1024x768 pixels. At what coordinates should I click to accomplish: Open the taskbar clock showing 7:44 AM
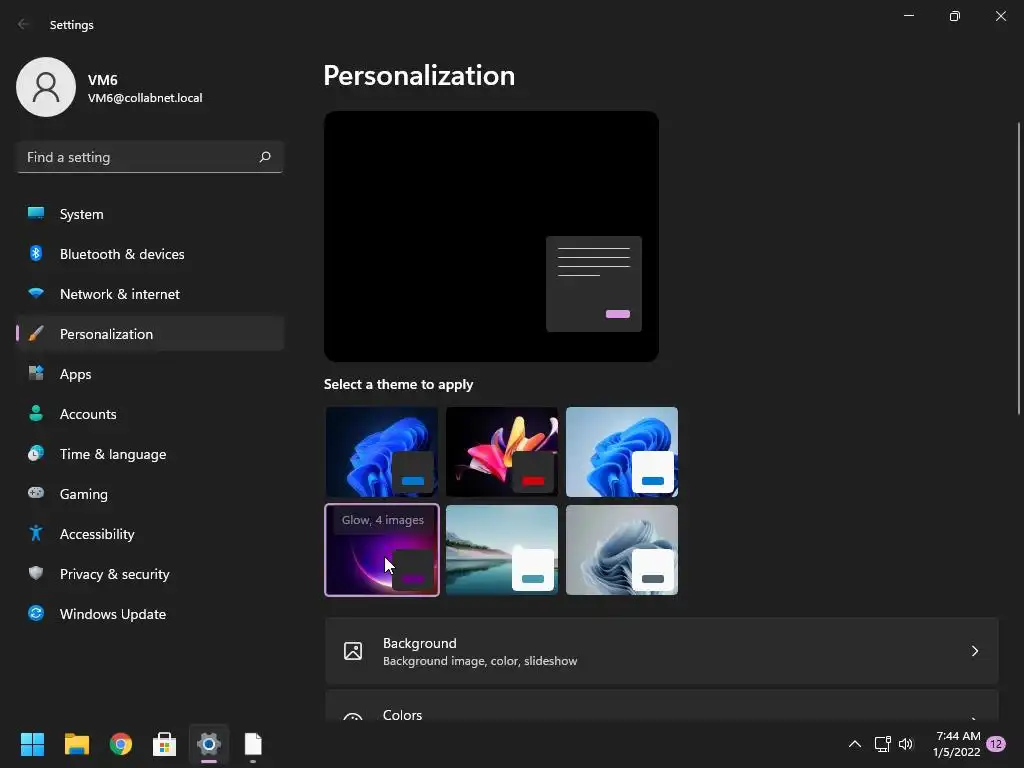click(957, 744)
